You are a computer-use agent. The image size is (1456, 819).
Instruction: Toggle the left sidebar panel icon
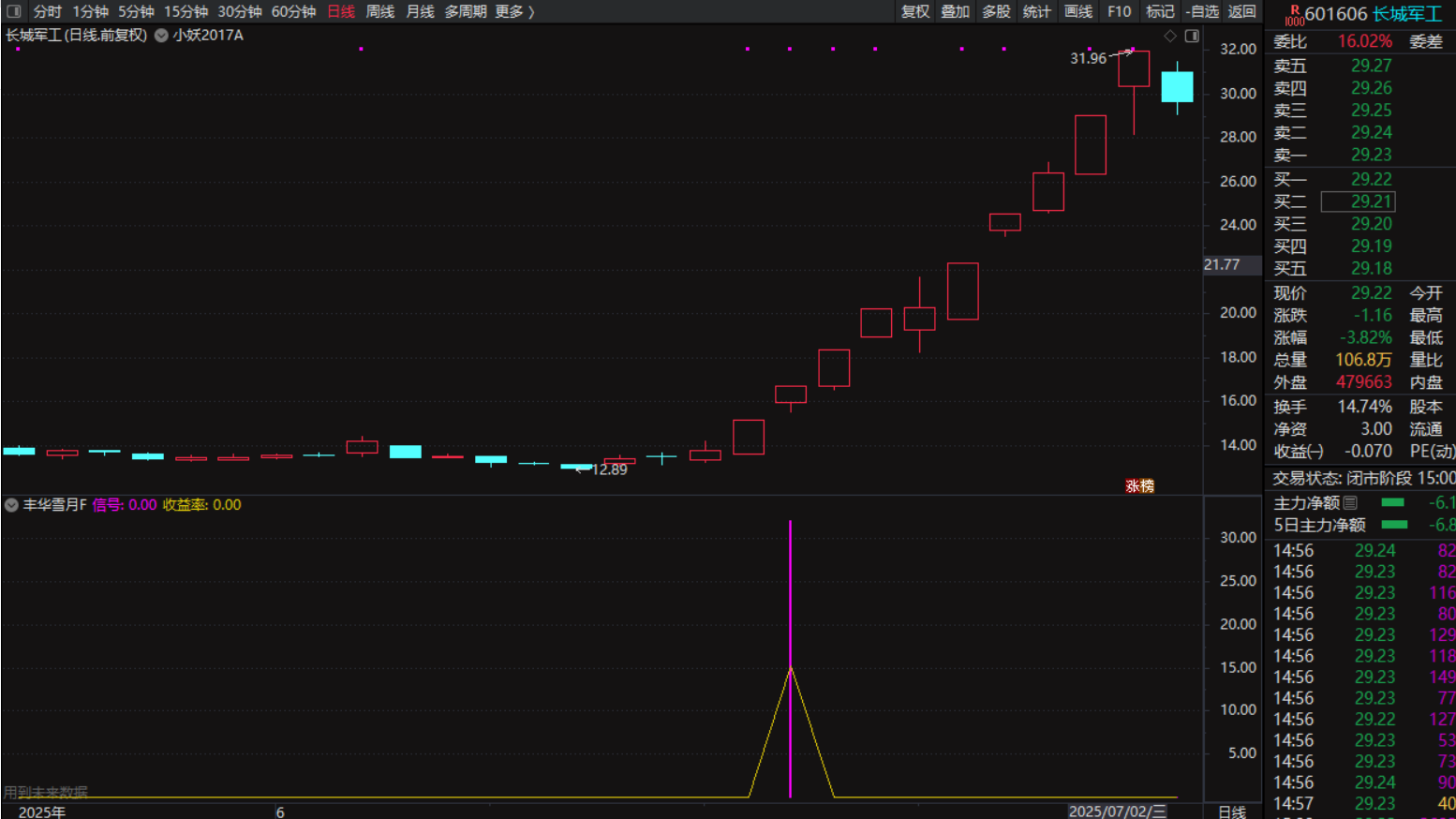coord(14,11)
